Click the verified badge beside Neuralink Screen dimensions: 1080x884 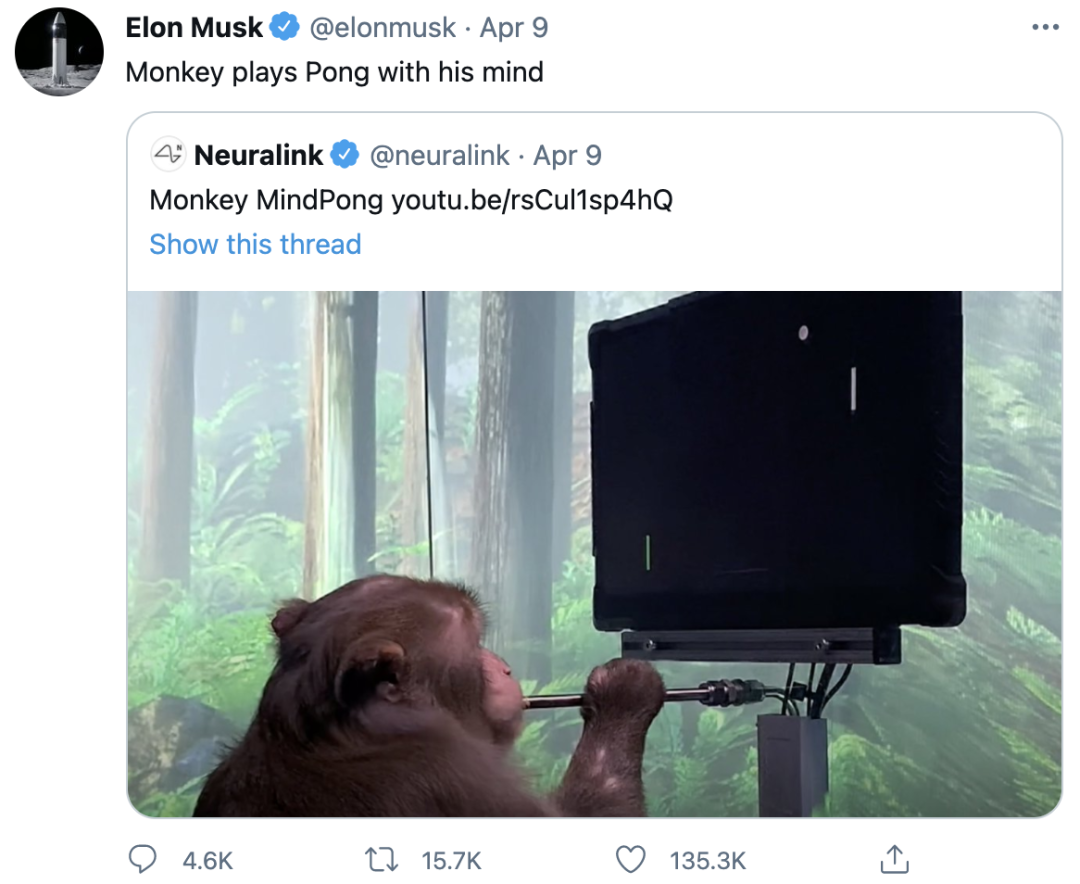tap(345, 155)
